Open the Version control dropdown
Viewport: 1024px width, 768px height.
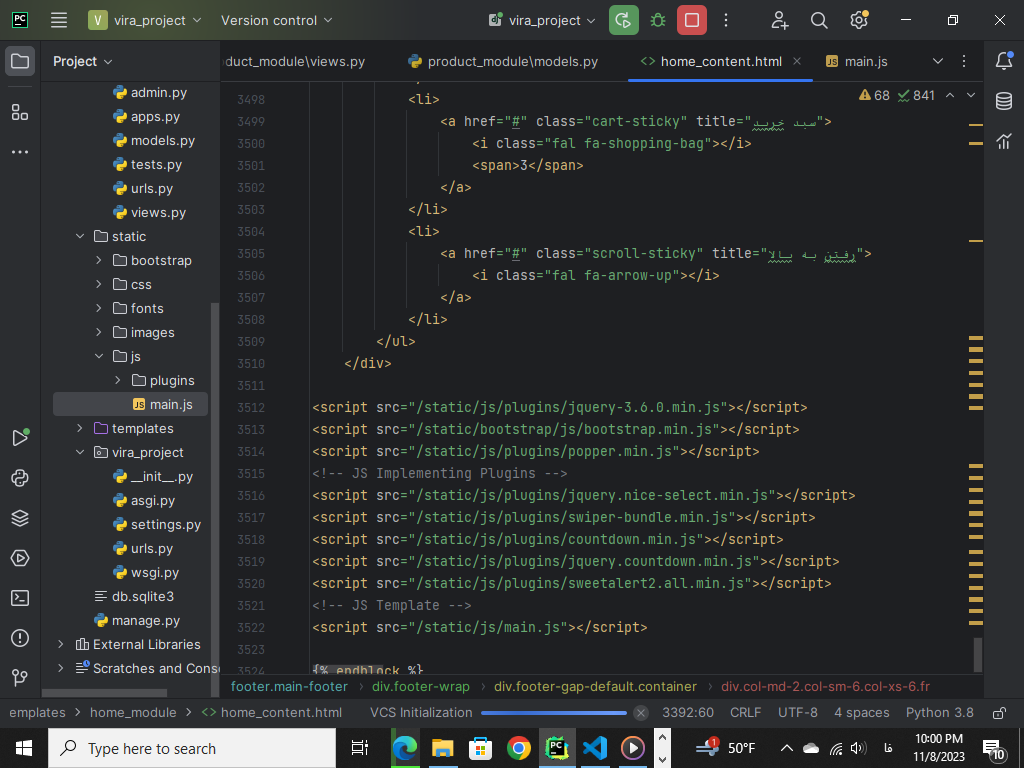tap(276, 20)
